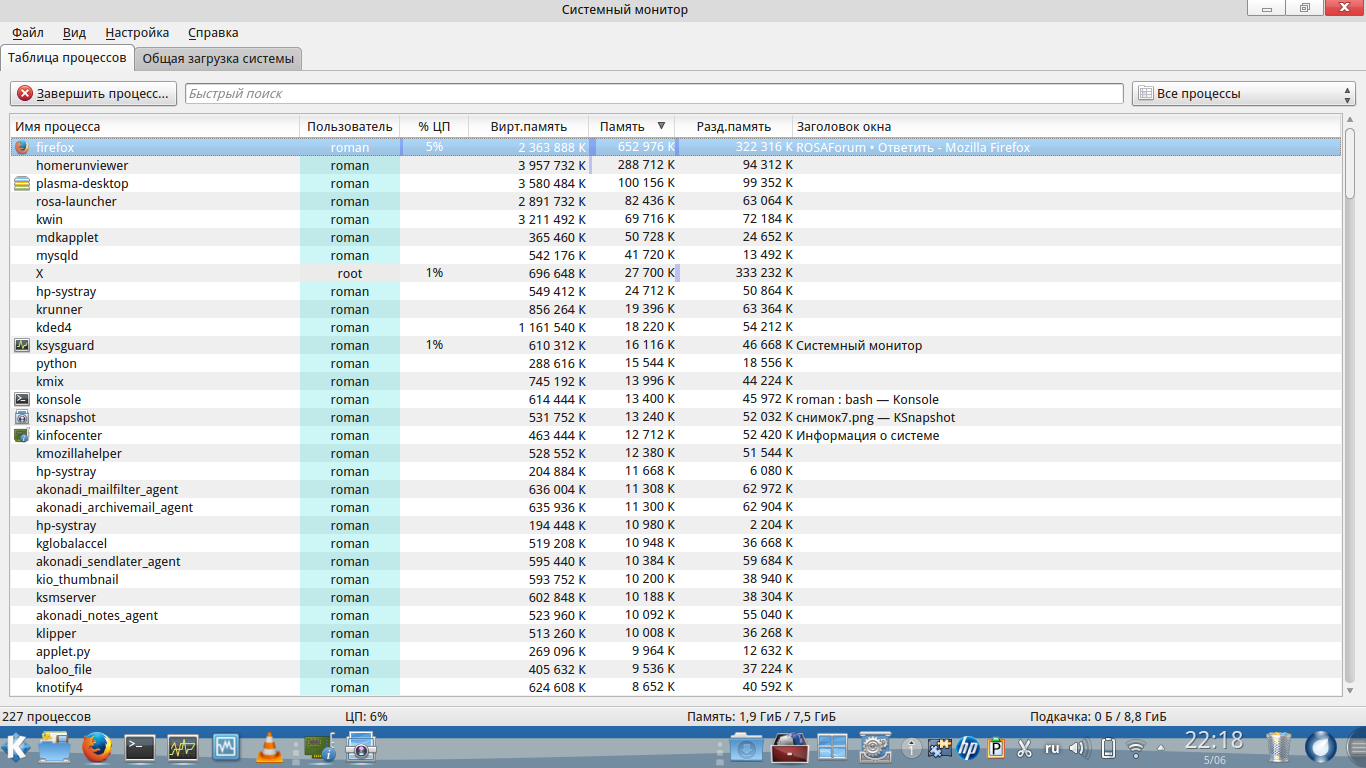Select the akonadi_mailfilter_agent process name
Viewport: 1366px width, 768px height.
pos(107,489)
